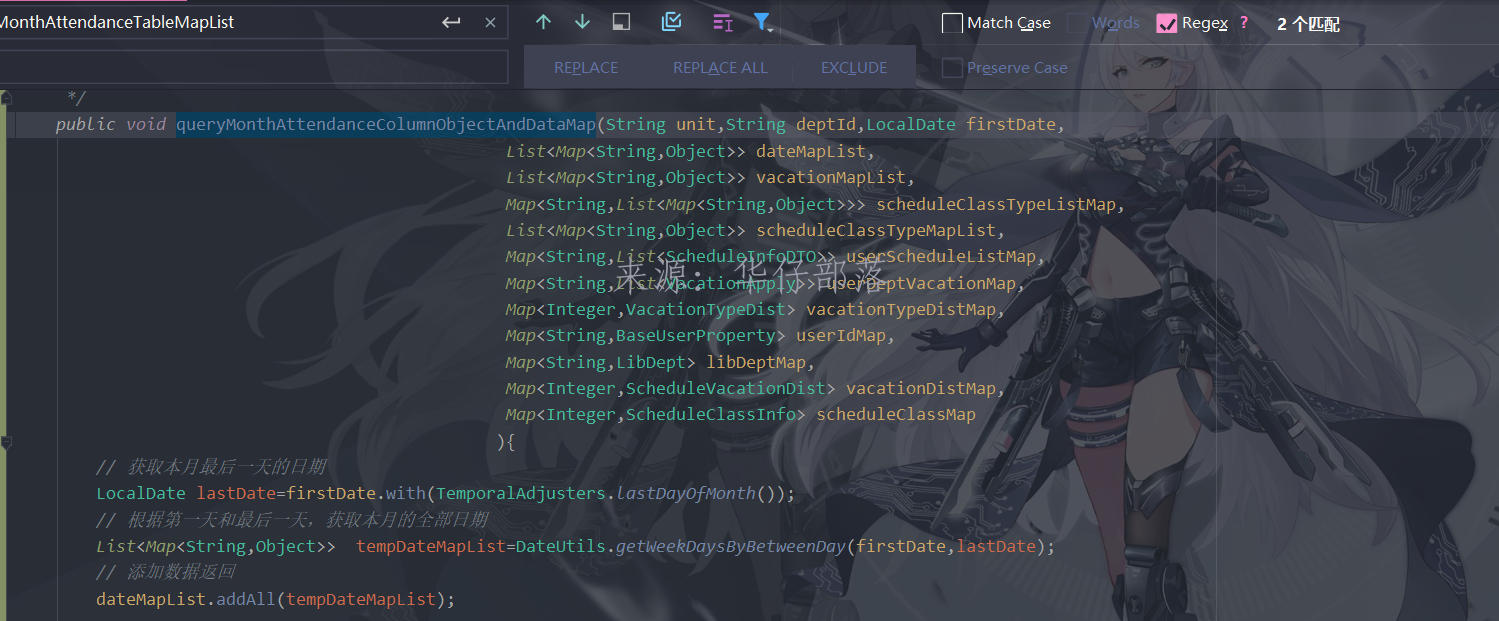
Task: Toggle the Preserve Case checkbox
Action: (x=952, y=68)
